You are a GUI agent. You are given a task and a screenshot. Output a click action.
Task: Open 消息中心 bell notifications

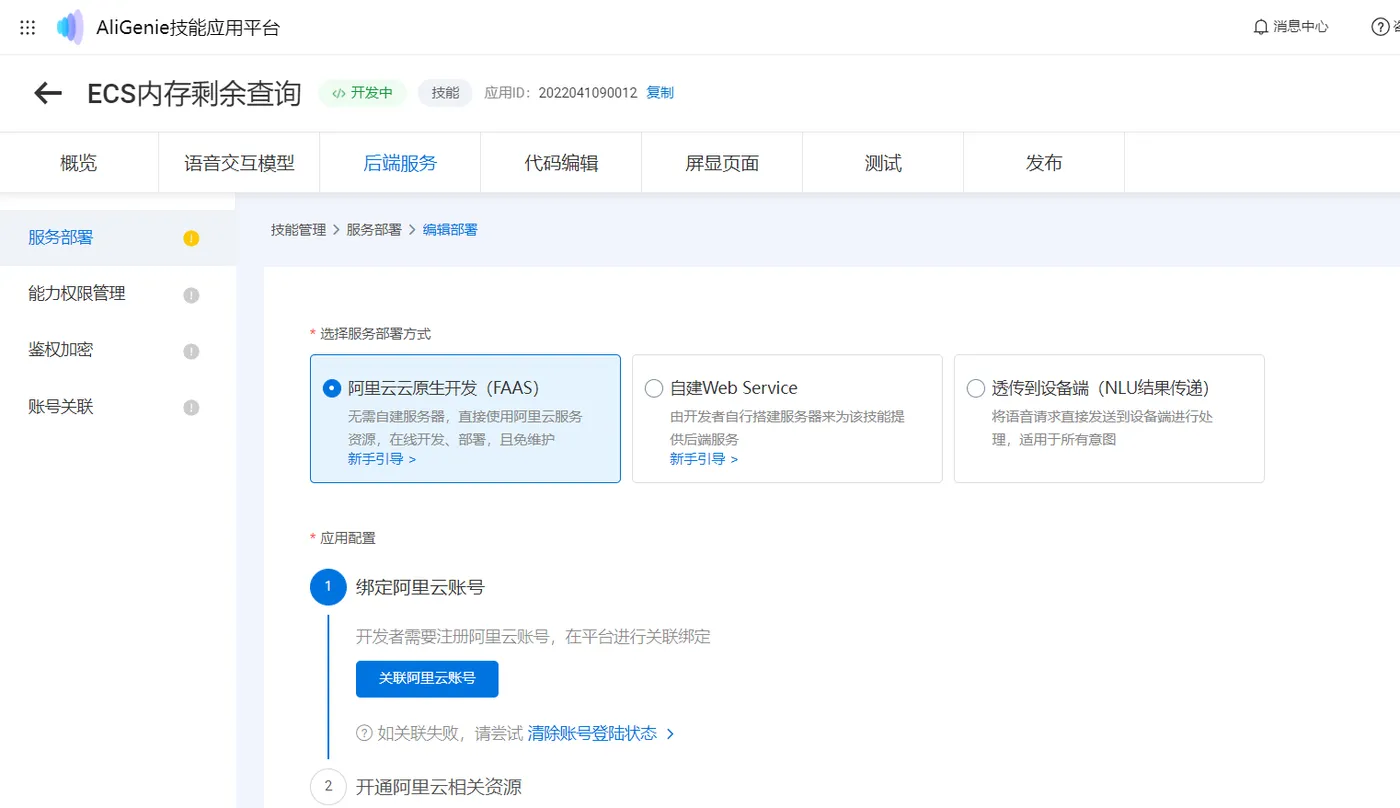tap(1291, 27)
